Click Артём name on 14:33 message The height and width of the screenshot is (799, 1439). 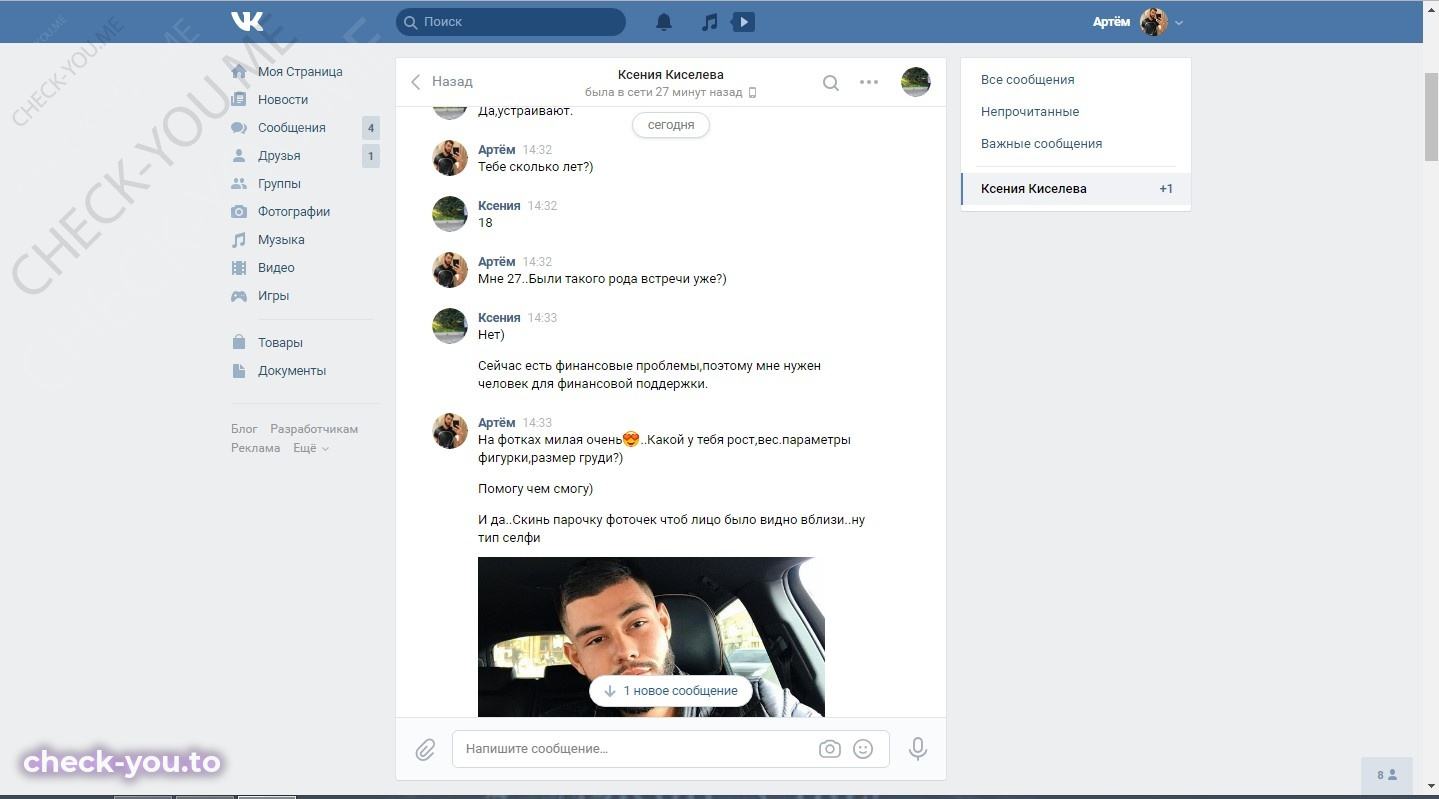pyautogui.click(x=497, y=423)
